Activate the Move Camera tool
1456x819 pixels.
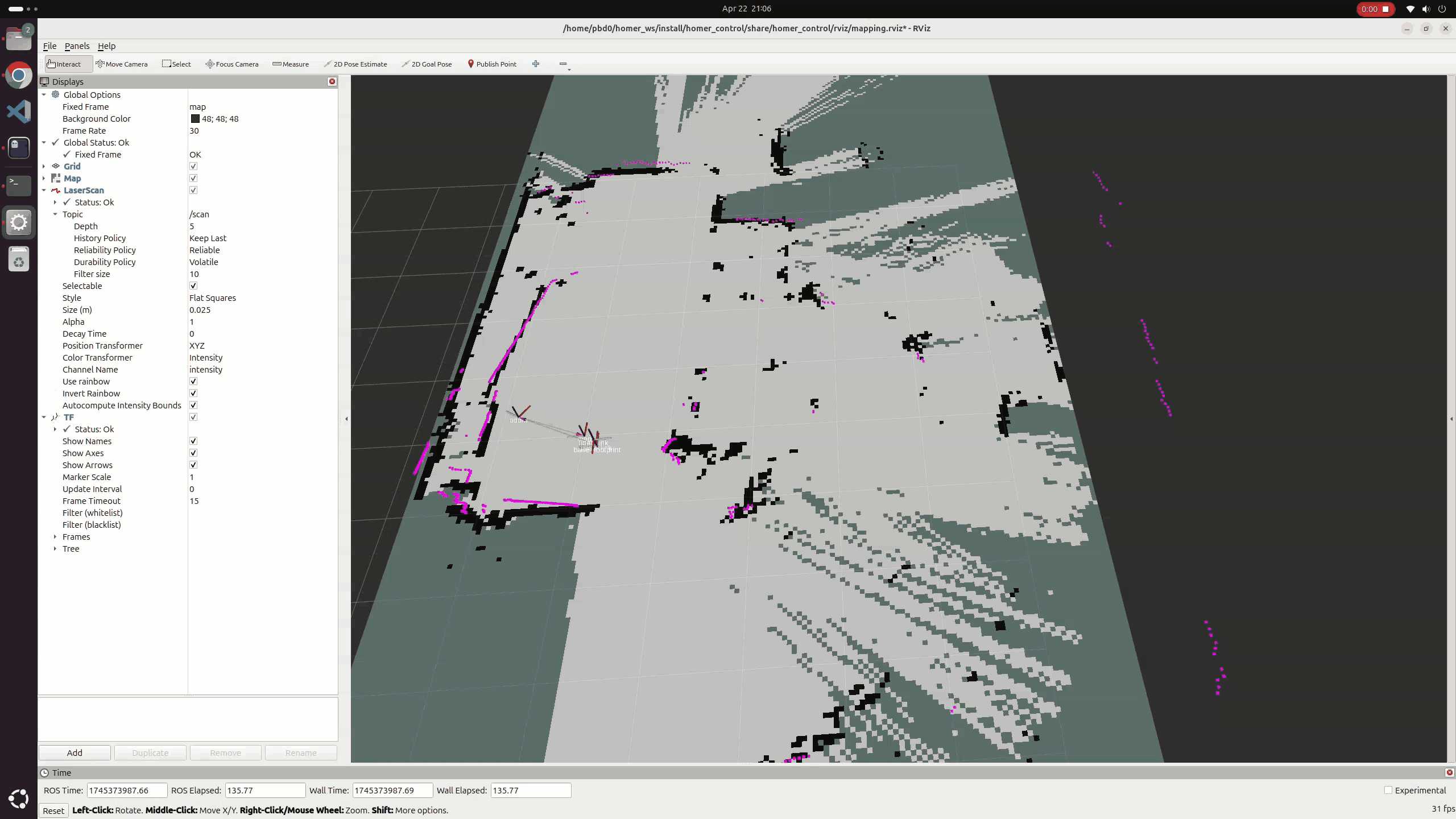click(x=122, y=64)
